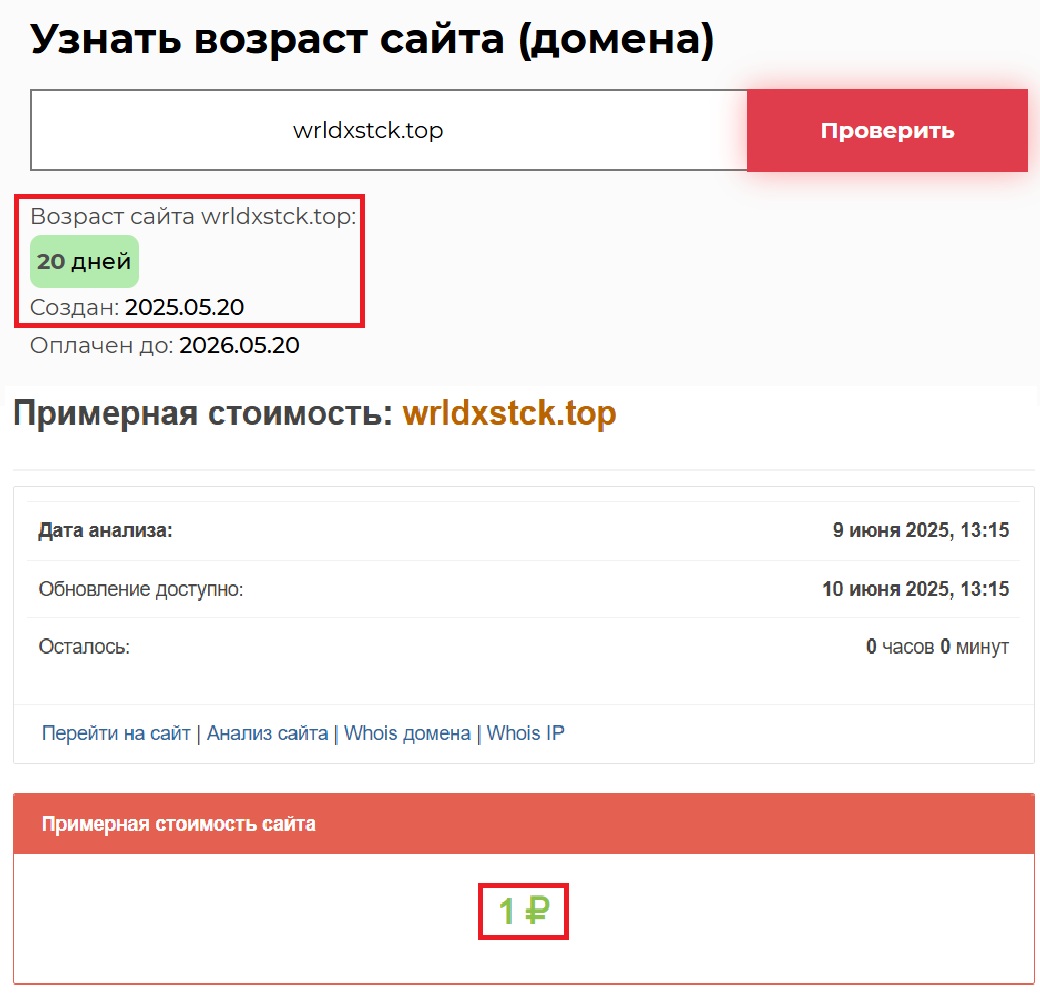
Task: Click the Узнать возраст сайта page heading
Action: point(372,39)
